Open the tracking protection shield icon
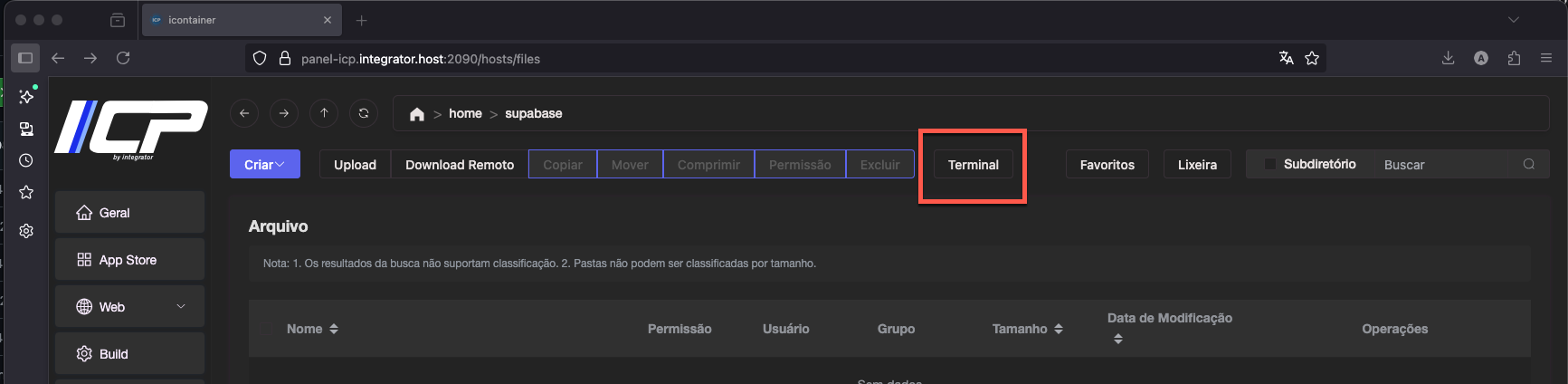Screen dimensions: 1568x384 (x=260, y=58)
